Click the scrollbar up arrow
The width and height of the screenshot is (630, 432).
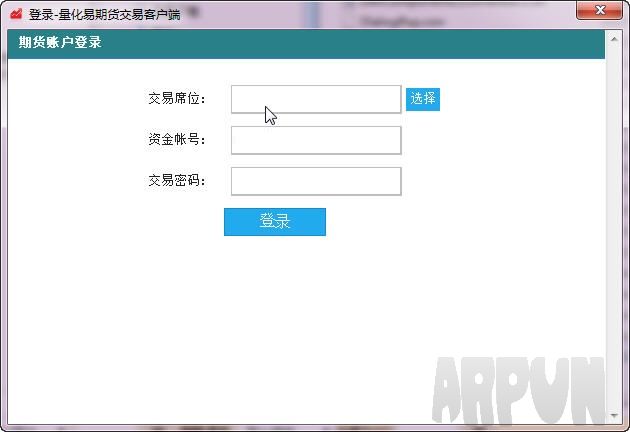coord(614,39)
